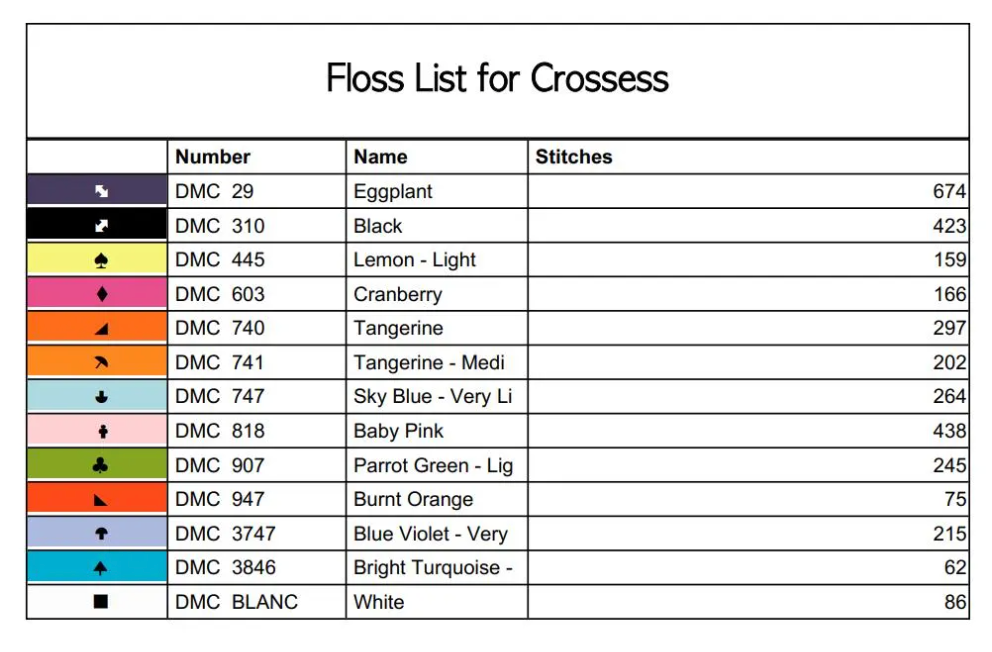Click the Sky Blue swatch symbol
The height and width of the screenshot is (652, 992).
101,397
